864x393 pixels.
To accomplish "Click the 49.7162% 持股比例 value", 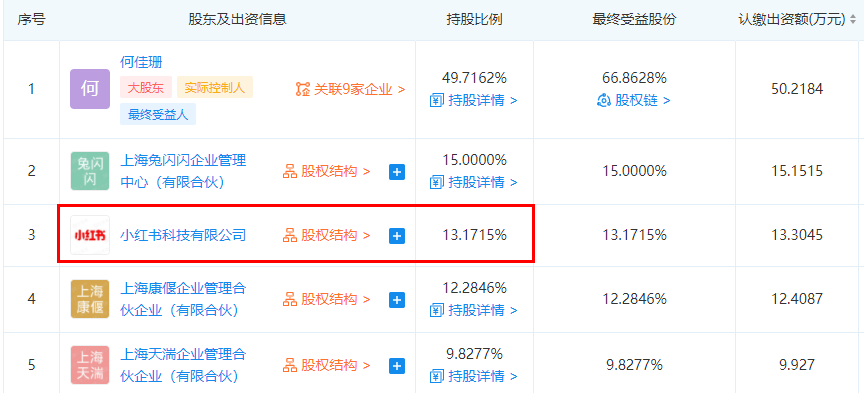I will coord(474,78).
